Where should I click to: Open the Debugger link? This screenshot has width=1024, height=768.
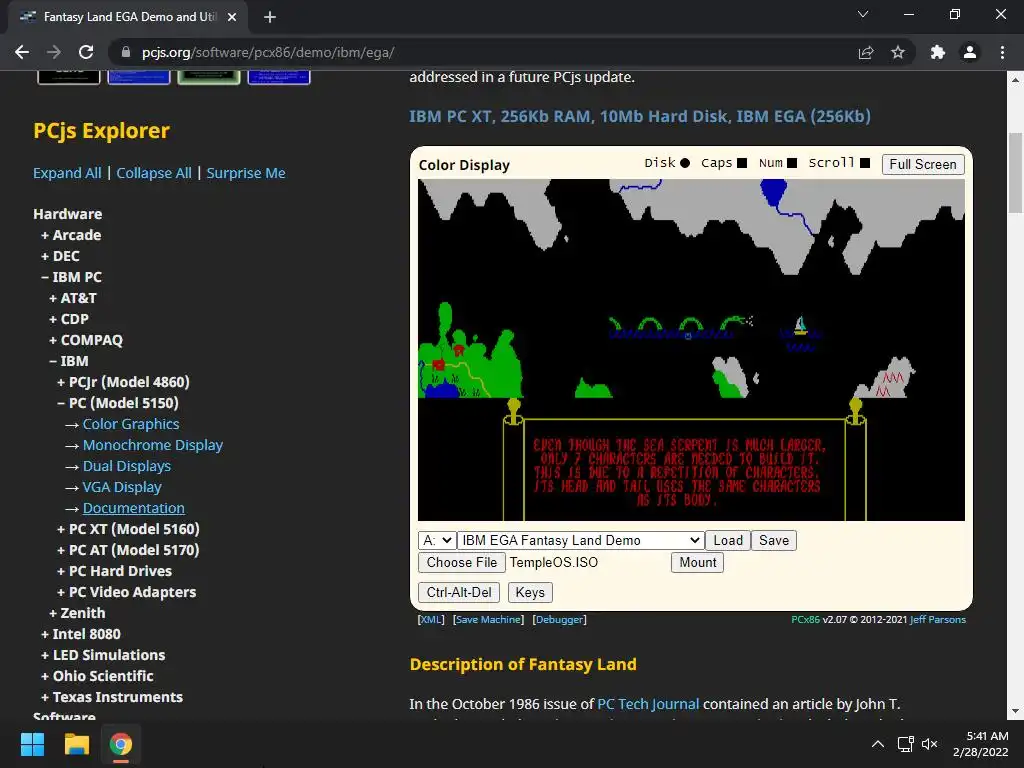[x=560, y=619]
